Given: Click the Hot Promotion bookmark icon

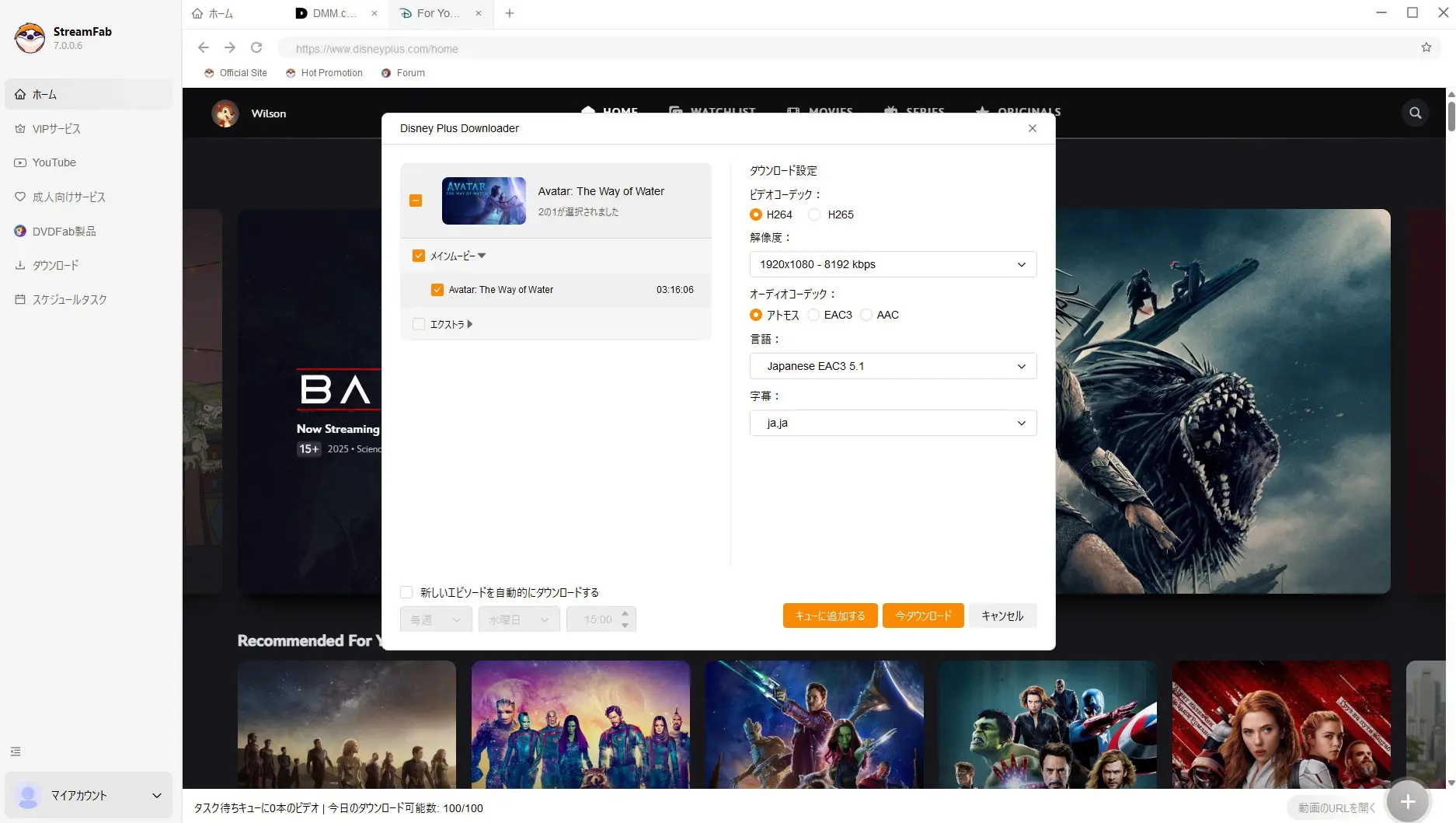Looking at the screenshot, I should 291,73.
